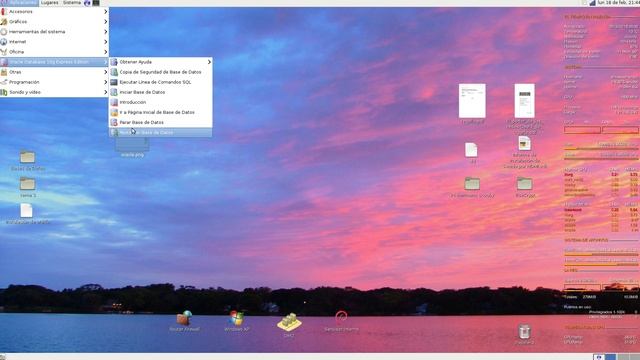The width and height of the screenshot is (640, 360).
Task: Expand arrow beside Gráficos
Action: pos(105,22)
